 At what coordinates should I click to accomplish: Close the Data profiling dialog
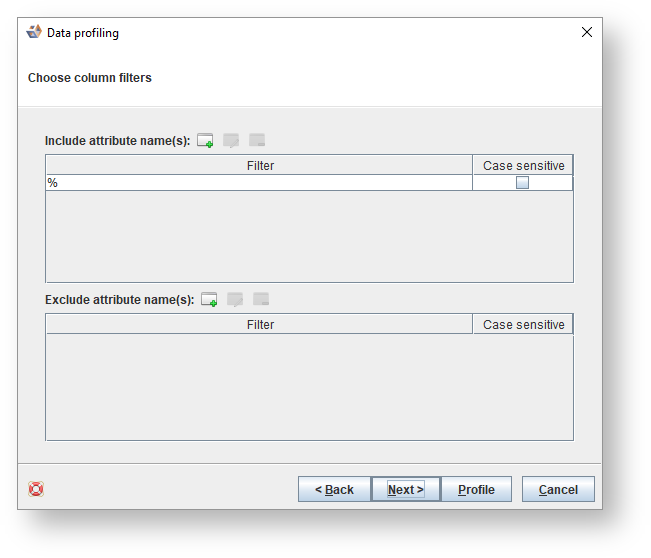[587, 32]
